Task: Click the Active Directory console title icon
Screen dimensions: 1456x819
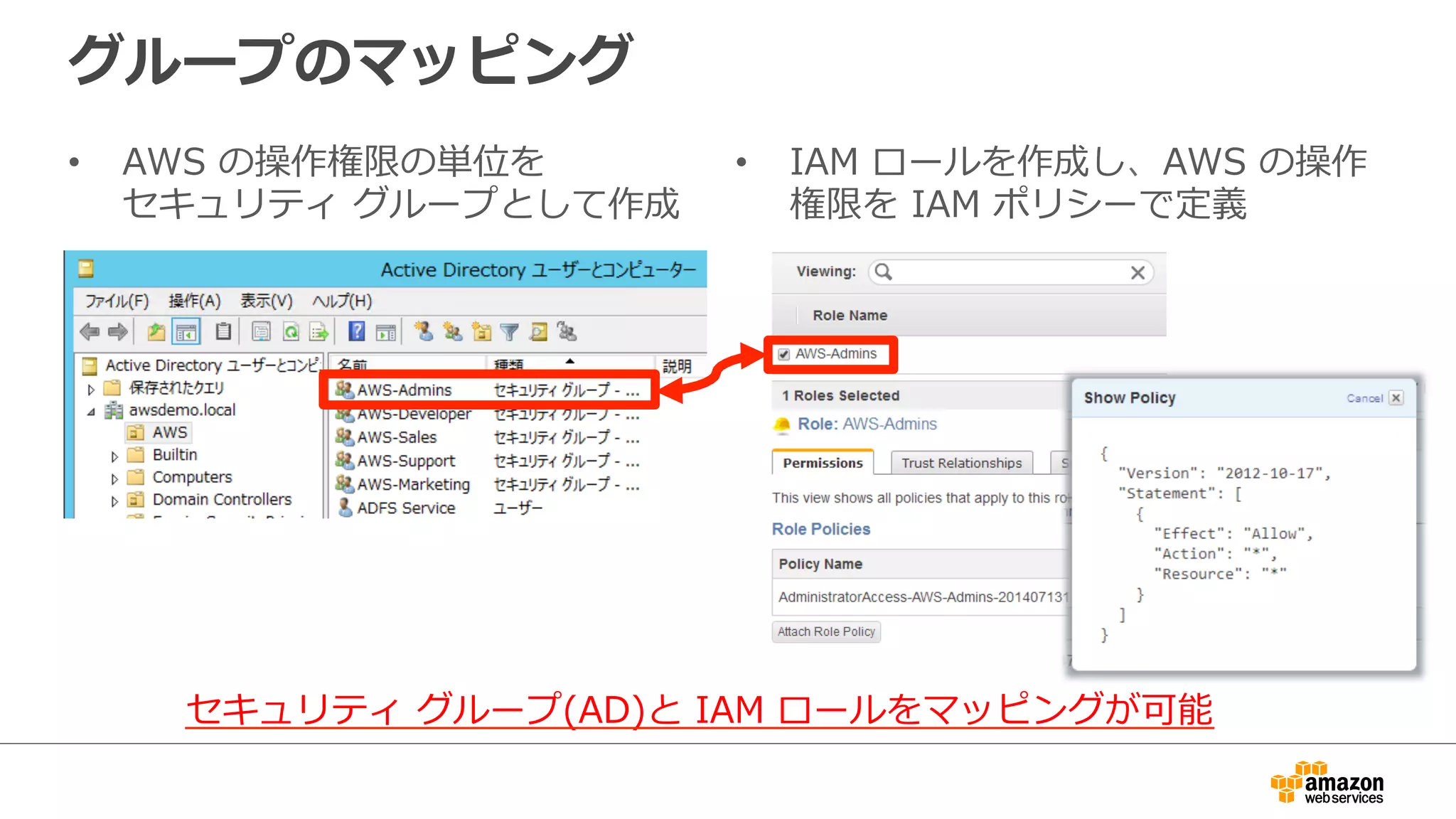Action: 87,269
